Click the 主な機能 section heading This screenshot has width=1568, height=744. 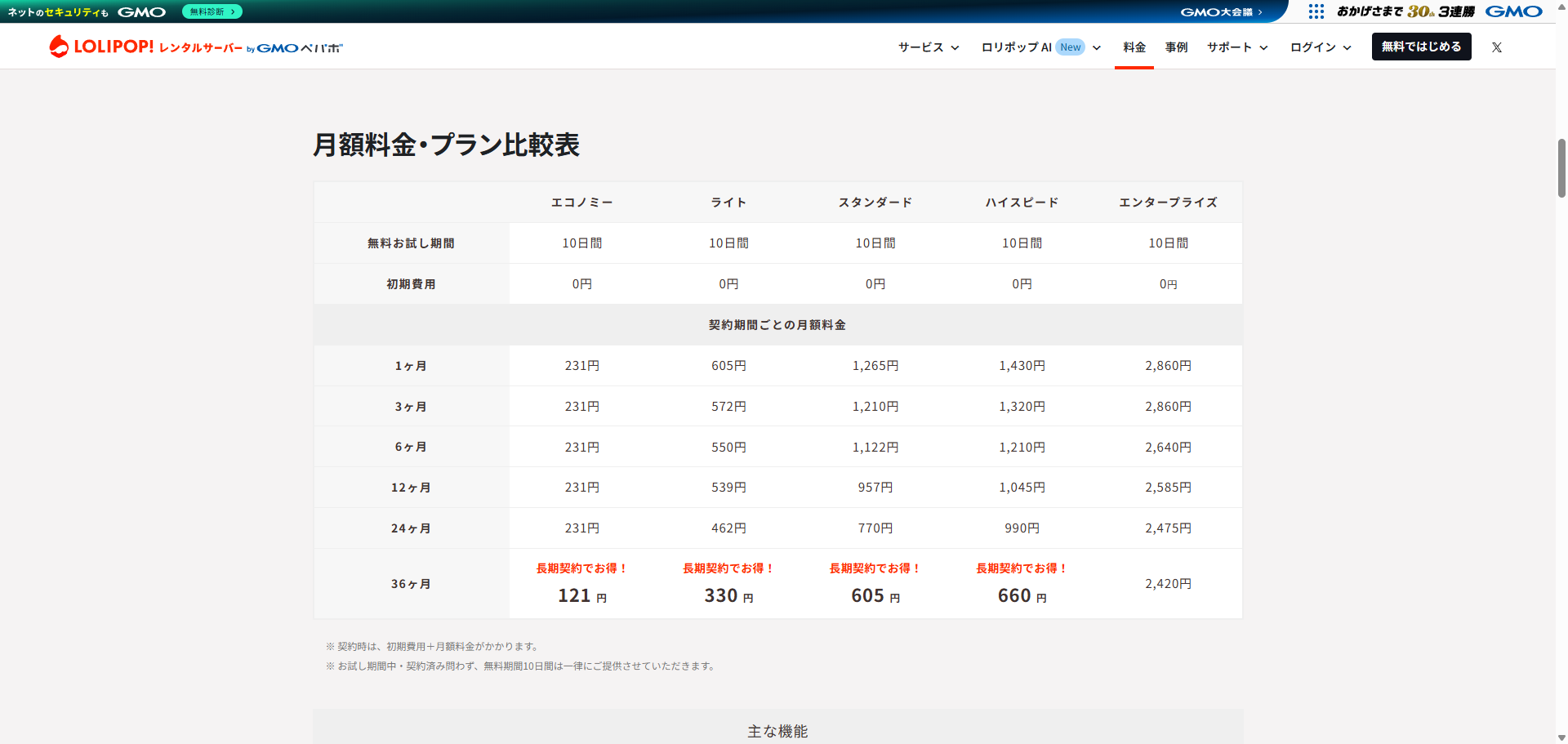click(x=777, y=731)
